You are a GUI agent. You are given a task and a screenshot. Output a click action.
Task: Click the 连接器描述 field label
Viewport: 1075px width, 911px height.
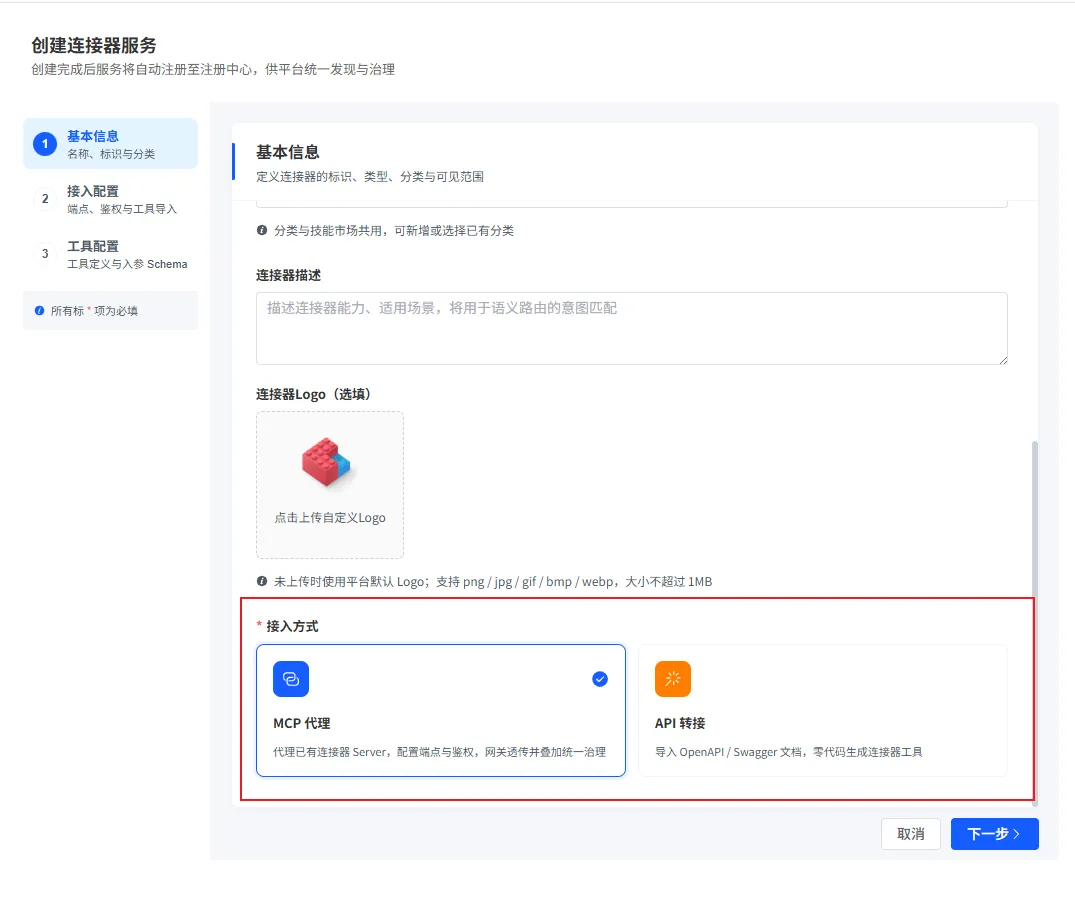click(x=289, y=275)
